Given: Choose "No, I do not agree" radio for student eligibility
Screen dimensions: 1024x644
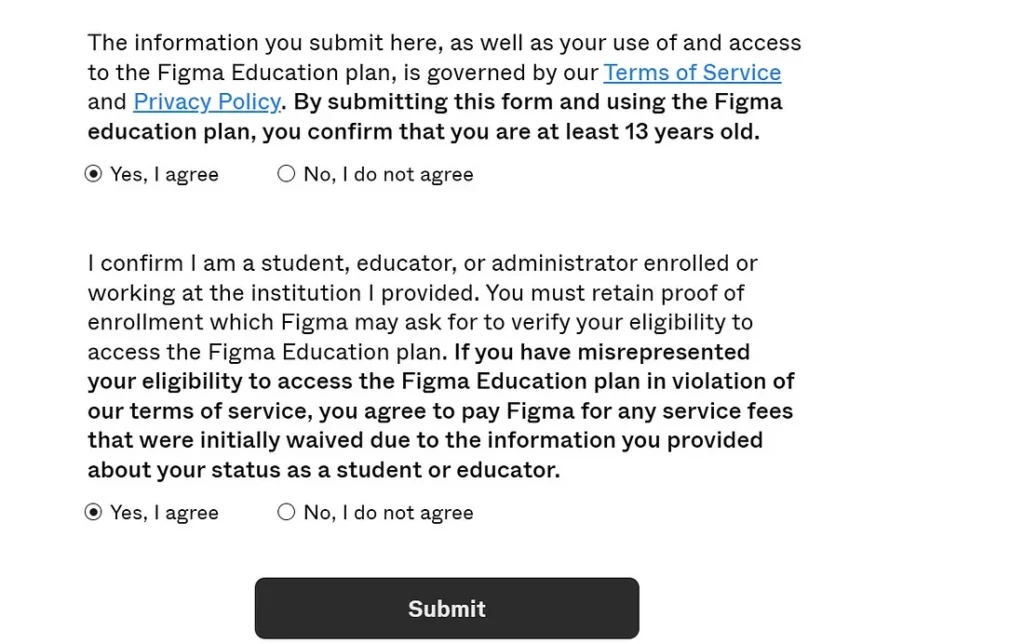Looking at the screenshot, I should [286, 512].
